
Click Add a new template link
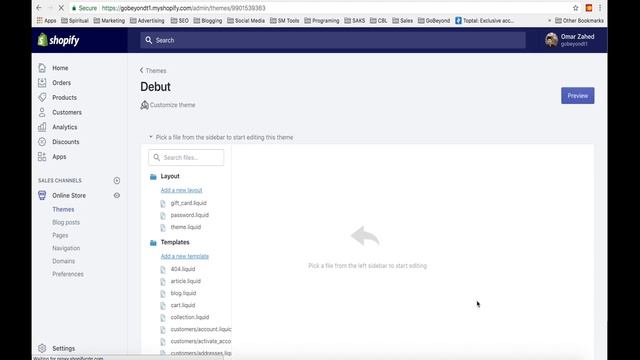(x=184, y=256)
